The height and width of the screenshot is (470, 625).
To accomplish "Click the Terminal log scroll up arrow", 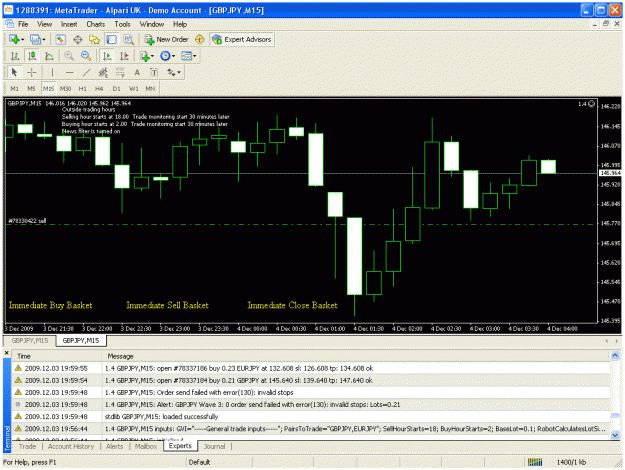I will [x=615, y=355].
